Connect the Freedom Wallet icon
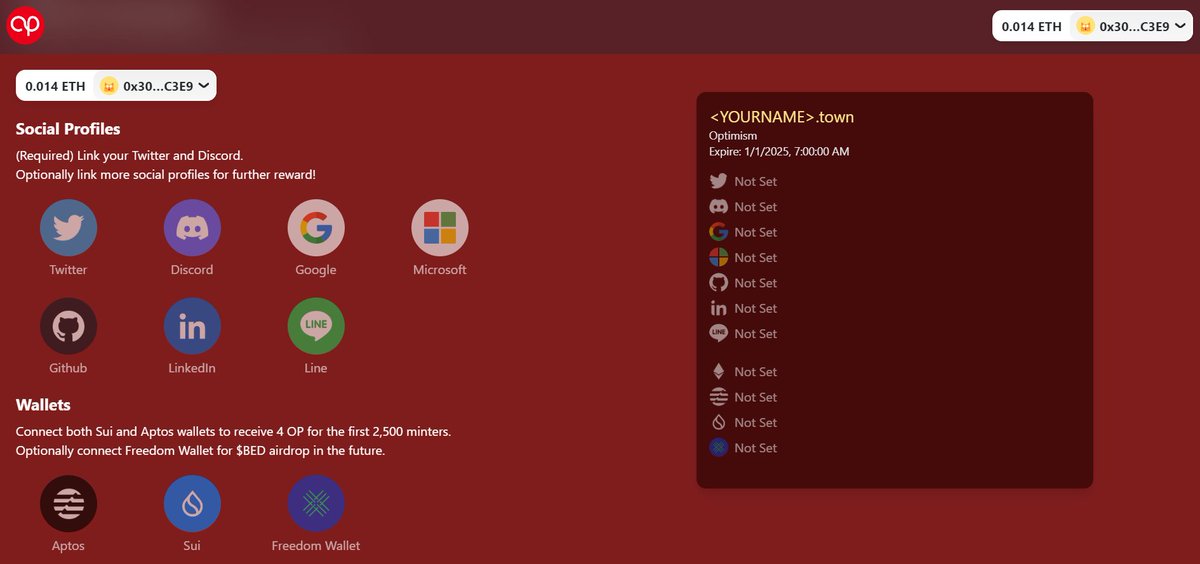1200x564 pixels. tap(316, 504)
